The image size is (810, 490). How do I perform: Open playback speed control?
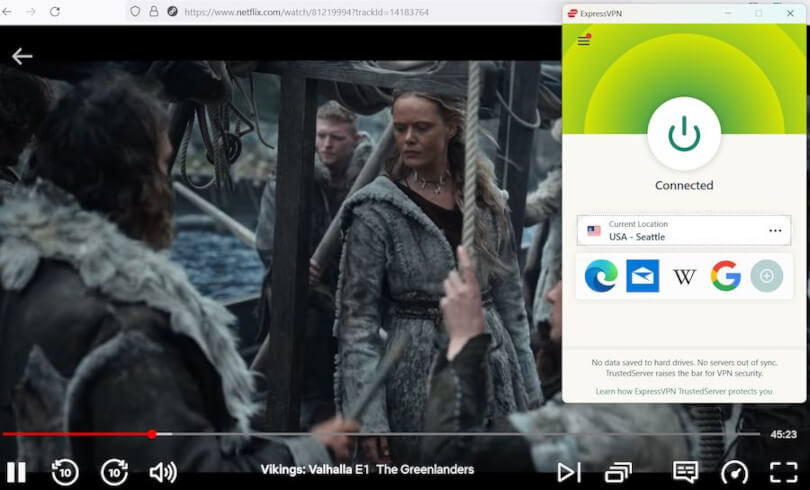point(734,472)
